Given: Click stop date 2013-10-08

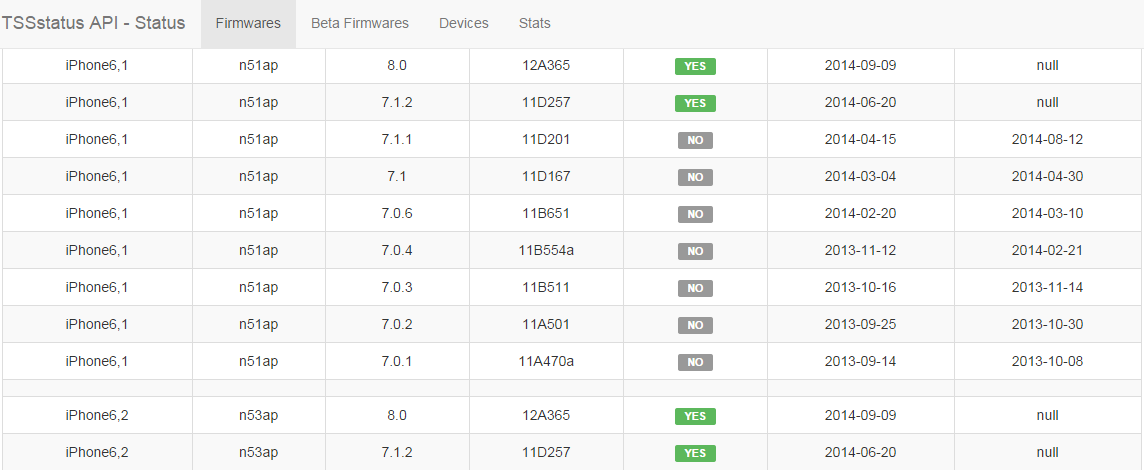Looking at the screenshot, I should click(1048, 361).
